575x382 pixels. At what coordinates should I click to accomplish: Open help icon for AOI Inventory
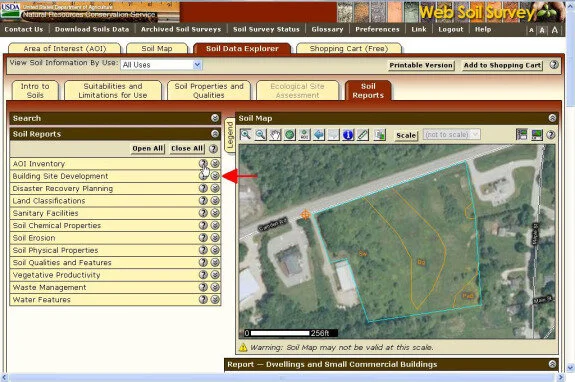tap(203, 164)
